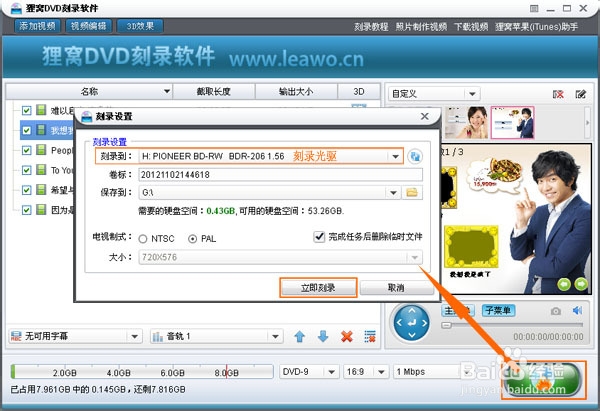The height and width of the screenshot is (411, 600).
Task: Open the 照片制作视频 link
Action: click(421, 27)
